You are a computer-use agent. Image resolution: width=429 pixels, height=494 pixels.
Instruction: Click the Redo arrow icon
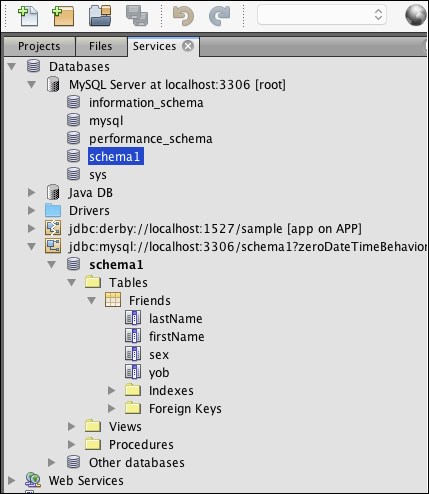click(220, 16)
